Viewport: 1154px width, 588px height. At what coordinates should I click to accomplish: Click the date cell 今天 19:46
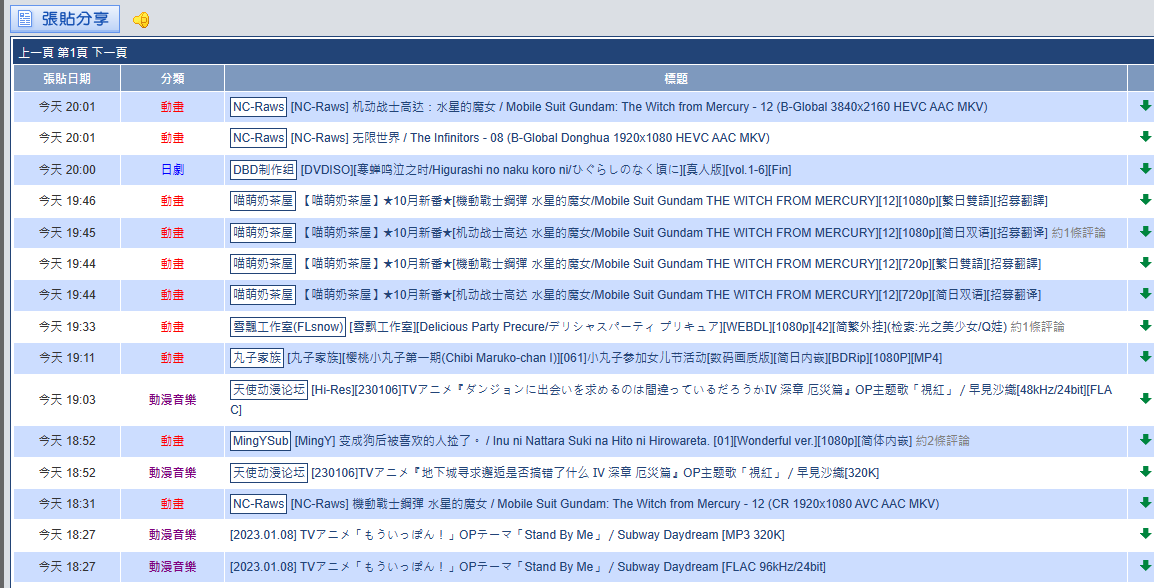(67, 200)
